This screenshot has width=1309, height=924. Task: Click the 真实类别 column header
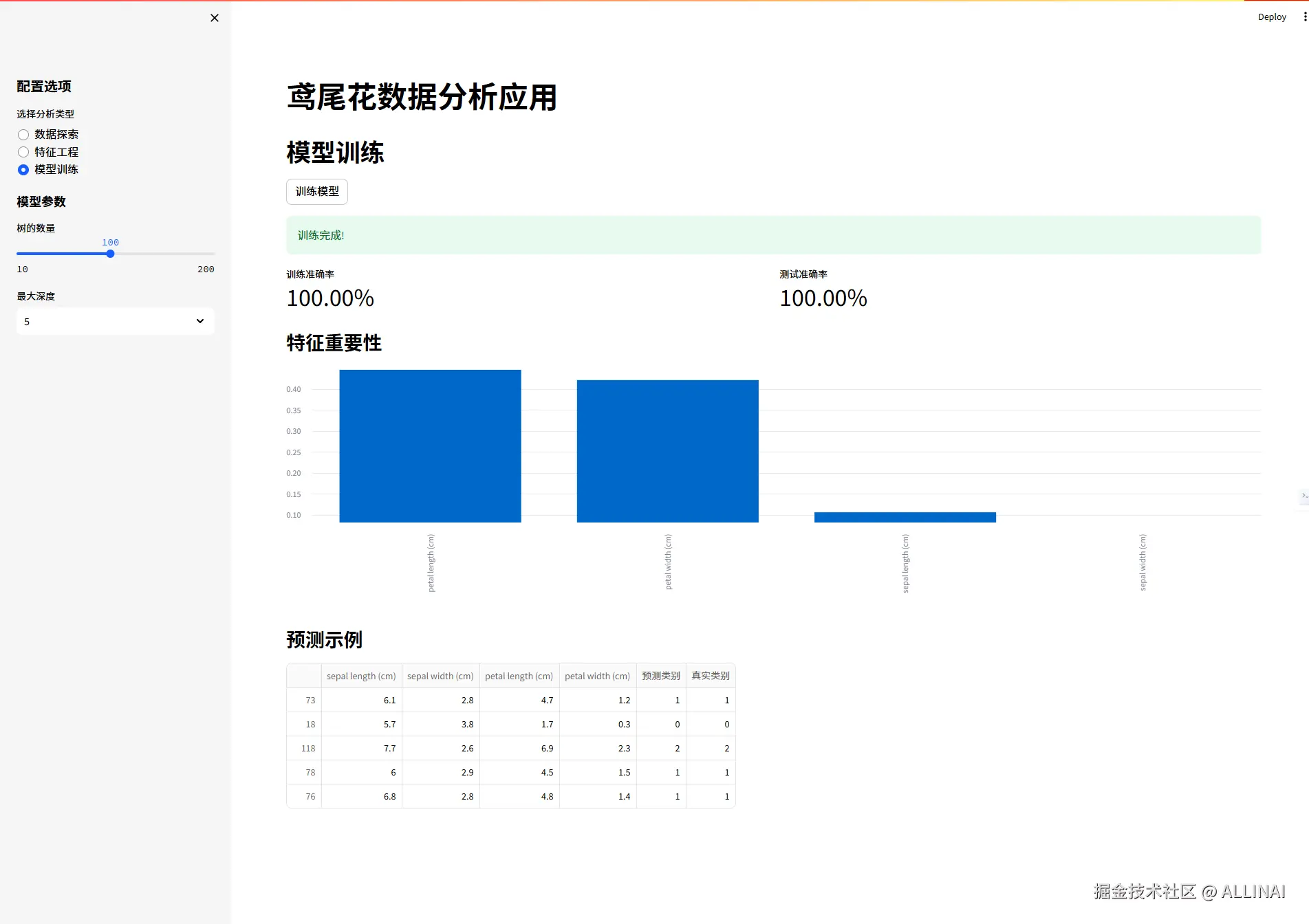click(x=711, y=676)
